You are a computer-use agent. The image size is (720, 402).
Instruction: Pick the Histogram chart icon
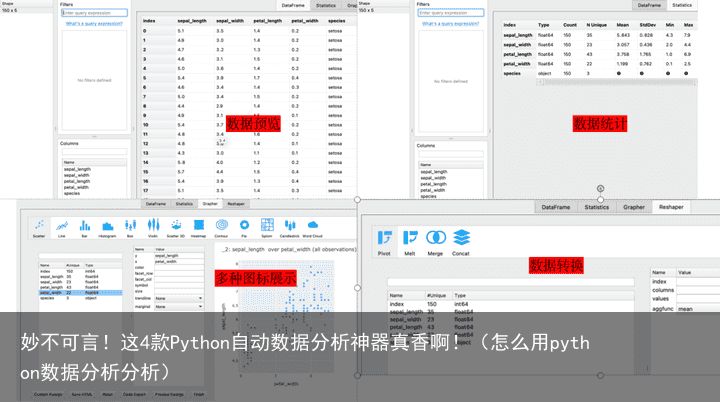(107, 226)
